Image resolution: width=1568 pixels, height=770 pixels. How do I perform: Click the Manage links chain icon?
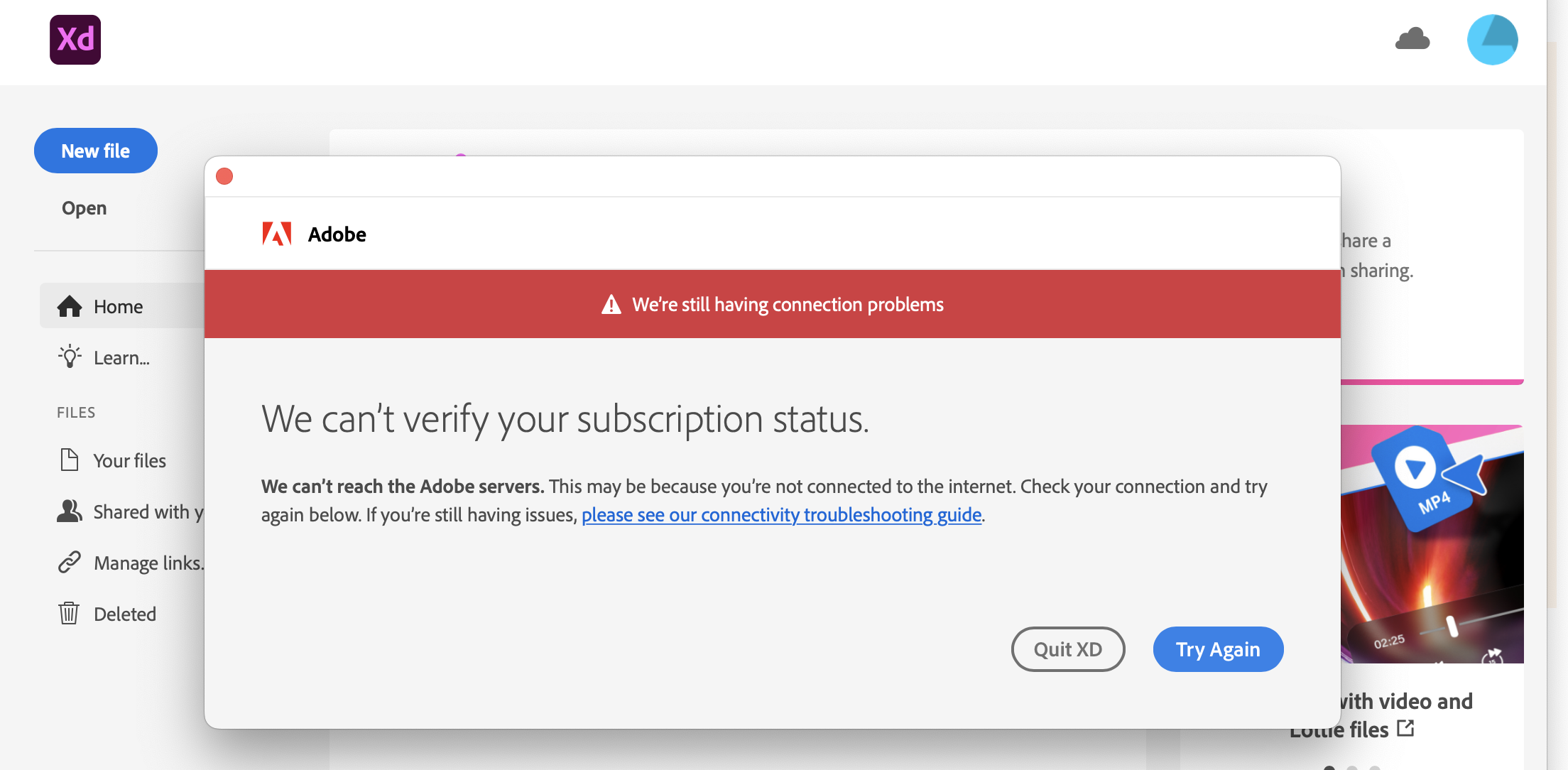(x=70, y=563)
